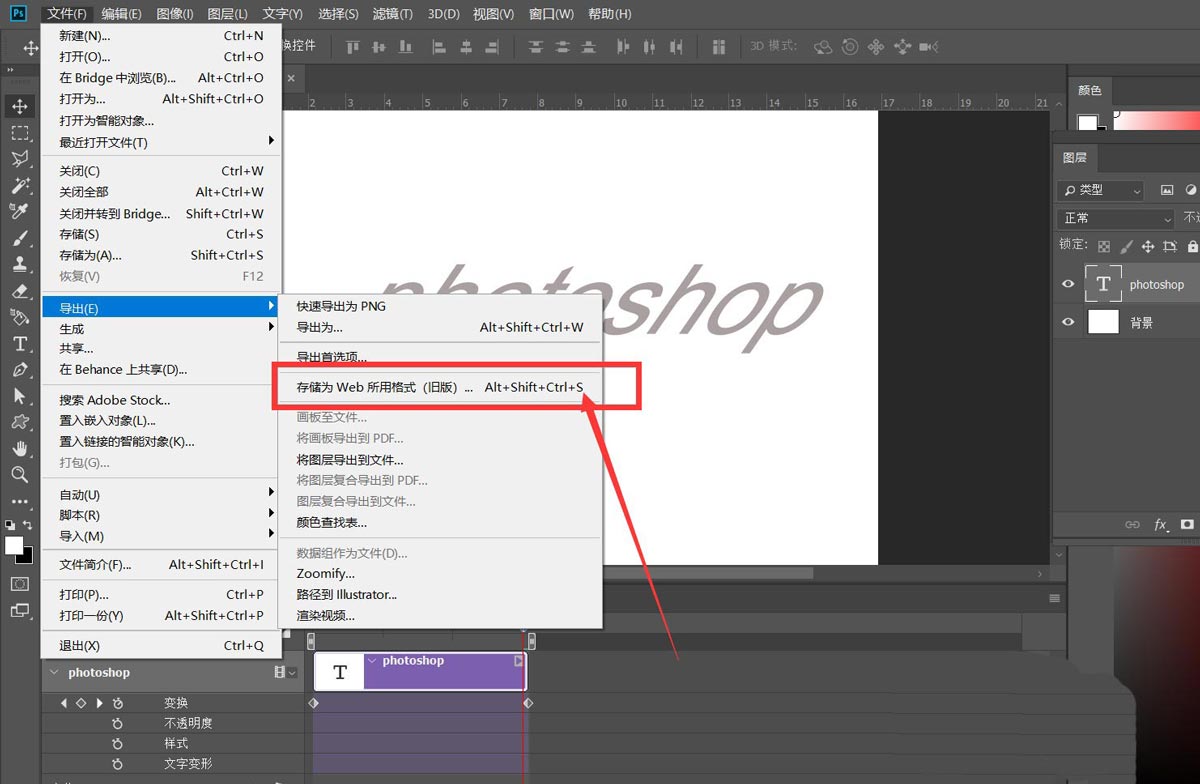This screenshot has width=1200, height=784.
Task: Expand the 自动 submenu
Action: point(161,494)
